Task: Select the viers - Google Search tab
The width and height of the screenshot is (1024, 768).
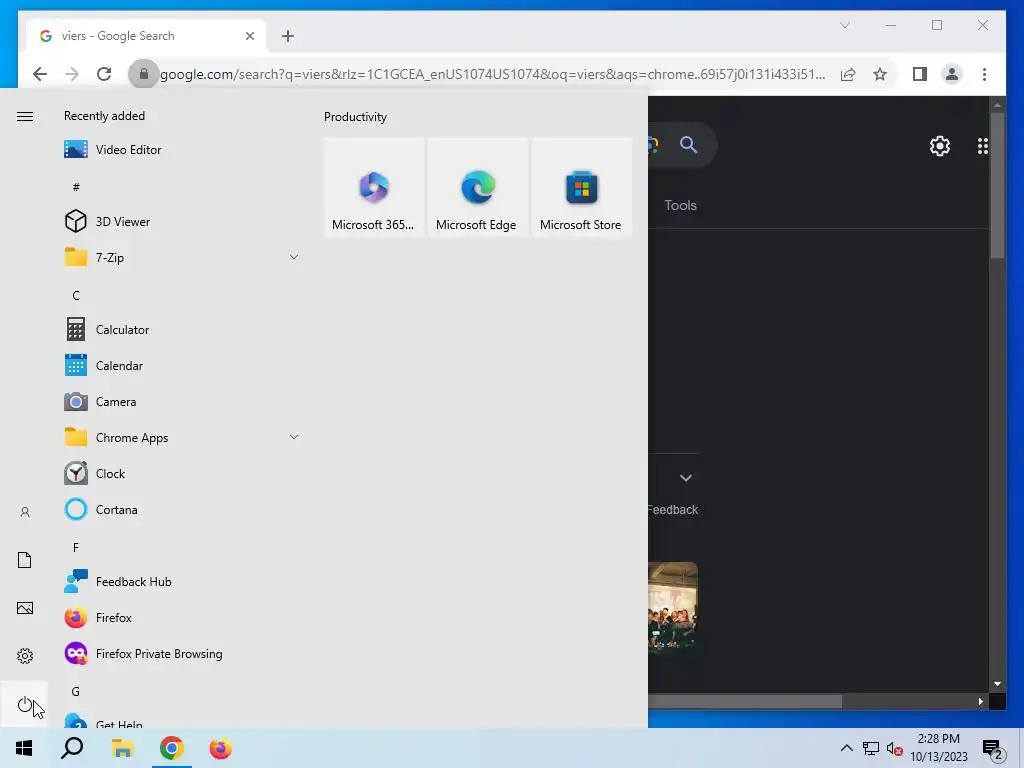Action: coord(146,36)
